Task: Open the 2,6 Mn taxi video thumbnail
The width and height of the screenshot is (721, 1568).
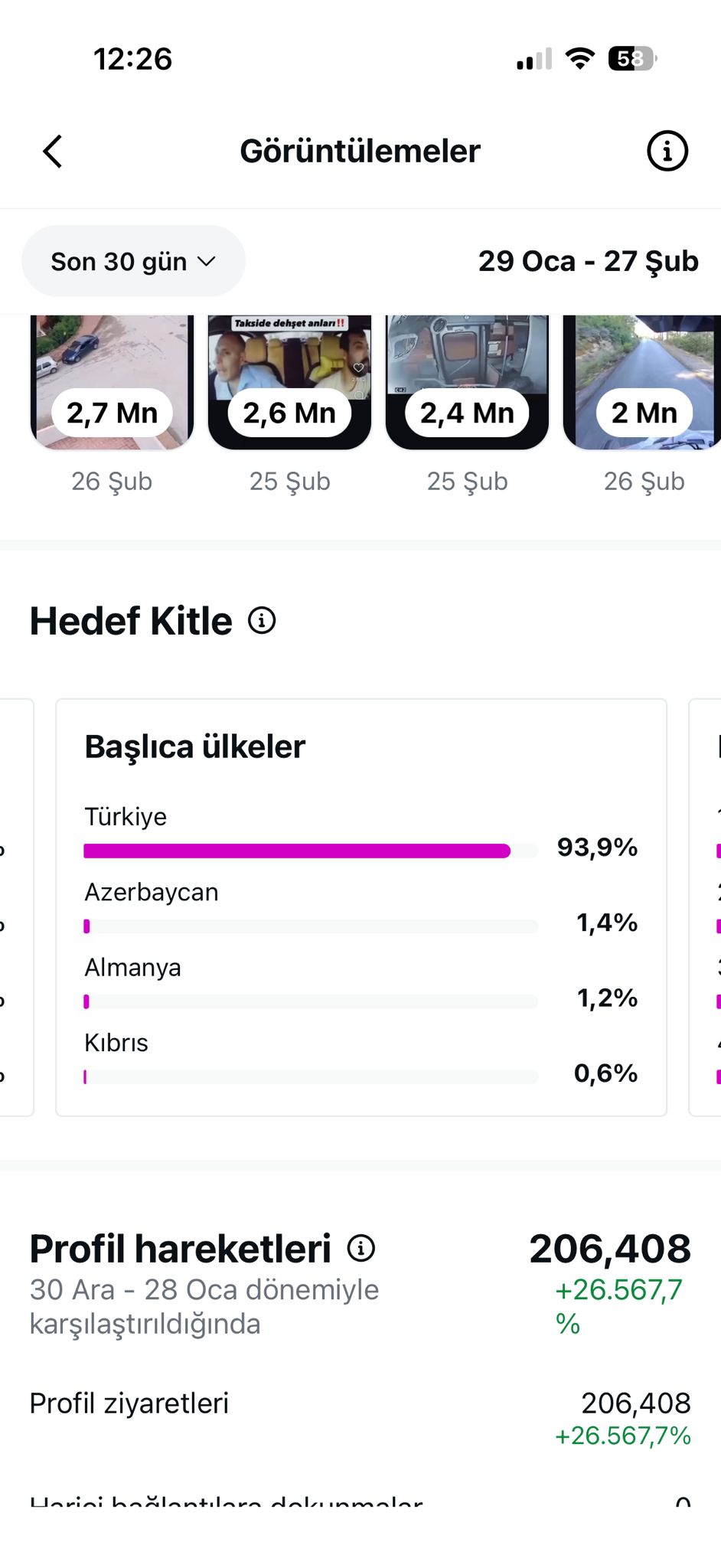Action: 289,383
